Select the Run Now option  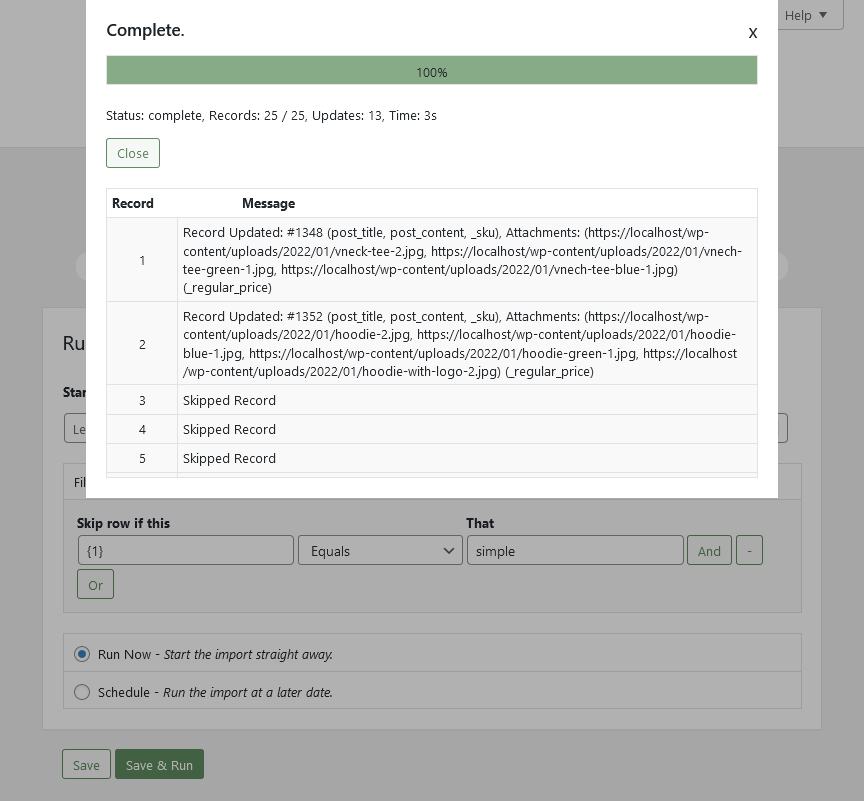pyautogui.click(x=82, y=654)
